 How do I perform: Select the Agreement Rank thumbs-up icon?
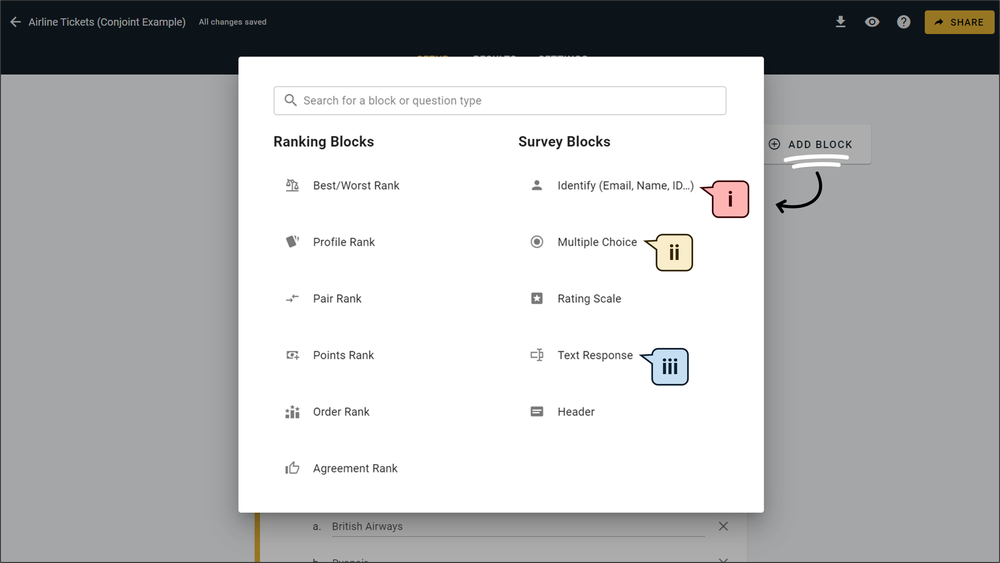[292, 468]
